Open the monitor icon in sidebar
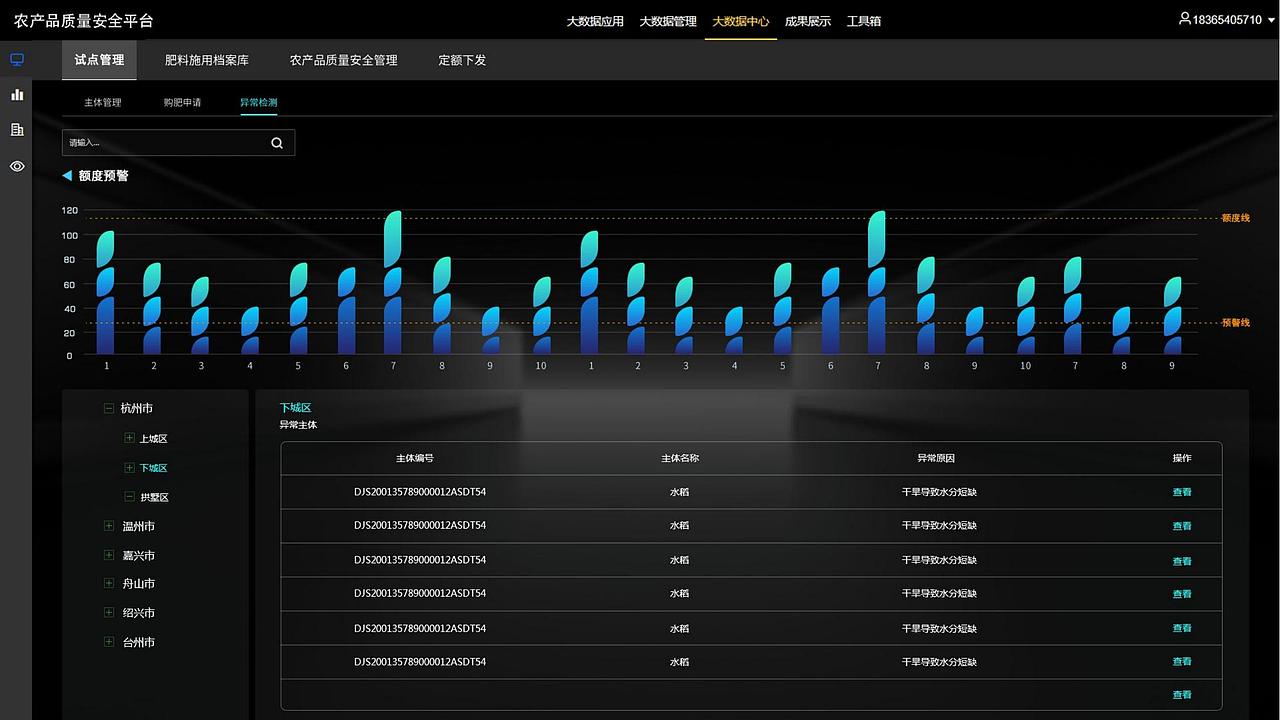The image size is (1280, 720). pos(17,60)
